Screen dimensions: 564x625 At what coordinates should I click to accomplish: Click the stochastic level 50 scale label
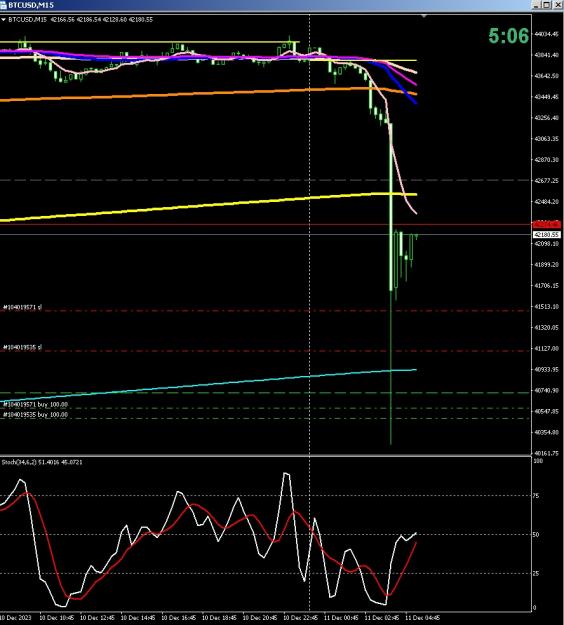click(x=536, y=535)
